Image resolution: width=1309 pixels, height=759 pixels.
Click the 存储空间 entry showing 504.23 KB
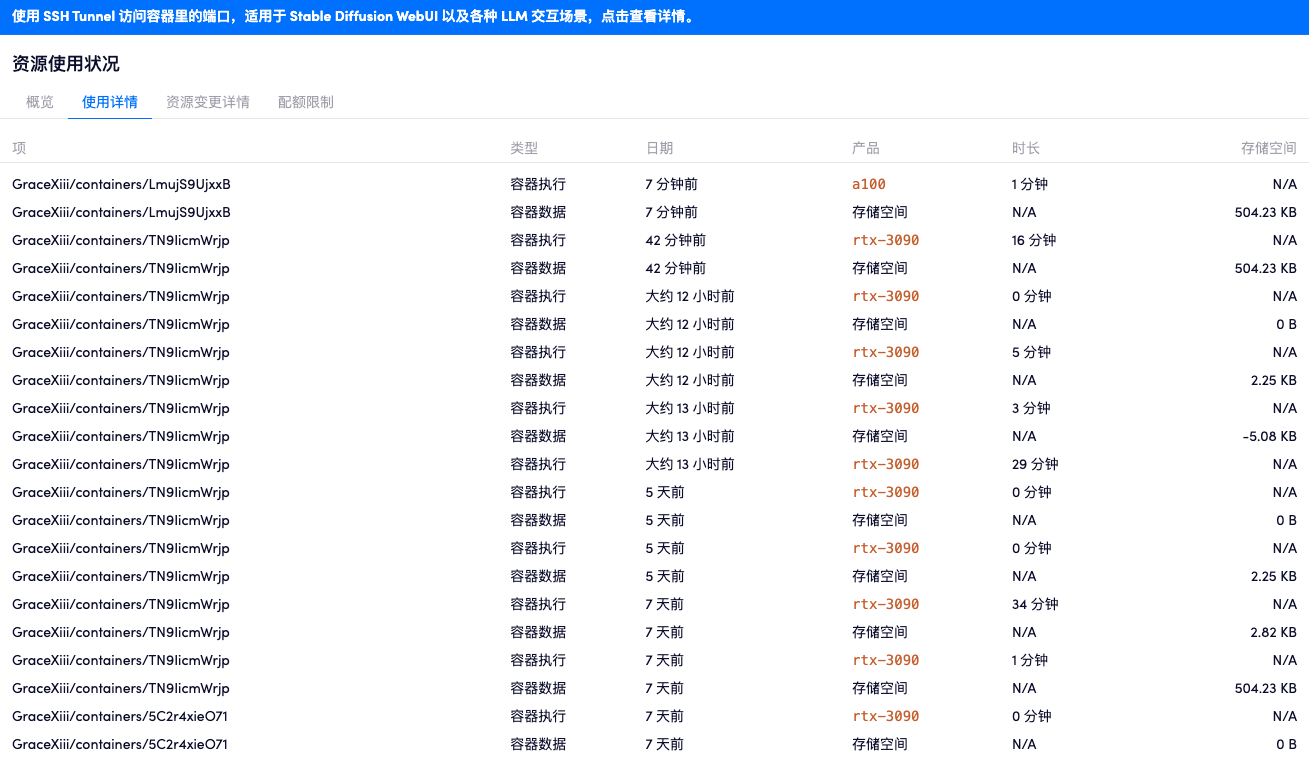[1264, 212]
